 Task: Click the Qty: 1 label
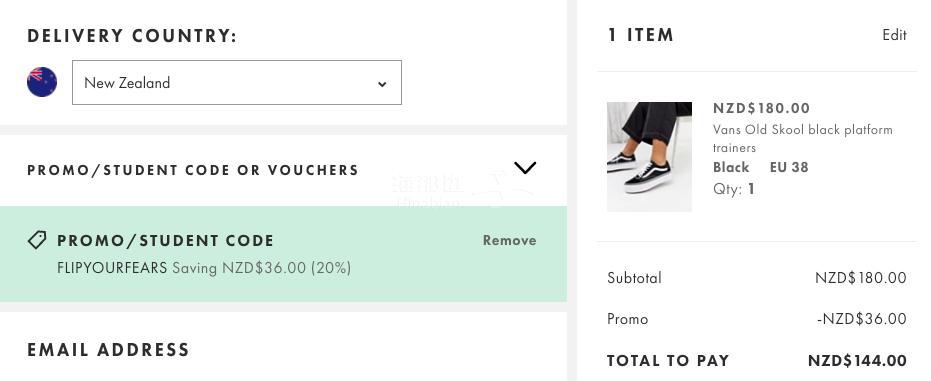pos(734,189)
